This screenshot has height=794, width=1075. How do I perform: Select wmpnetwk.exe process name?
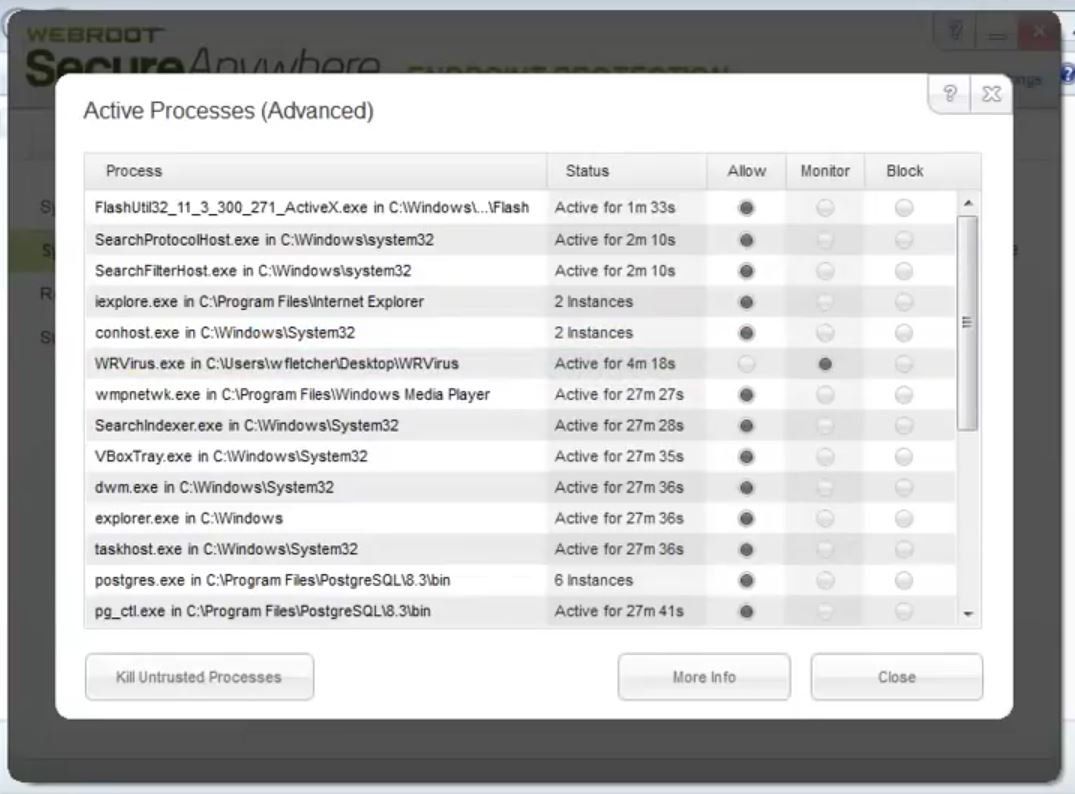(292, 395)
